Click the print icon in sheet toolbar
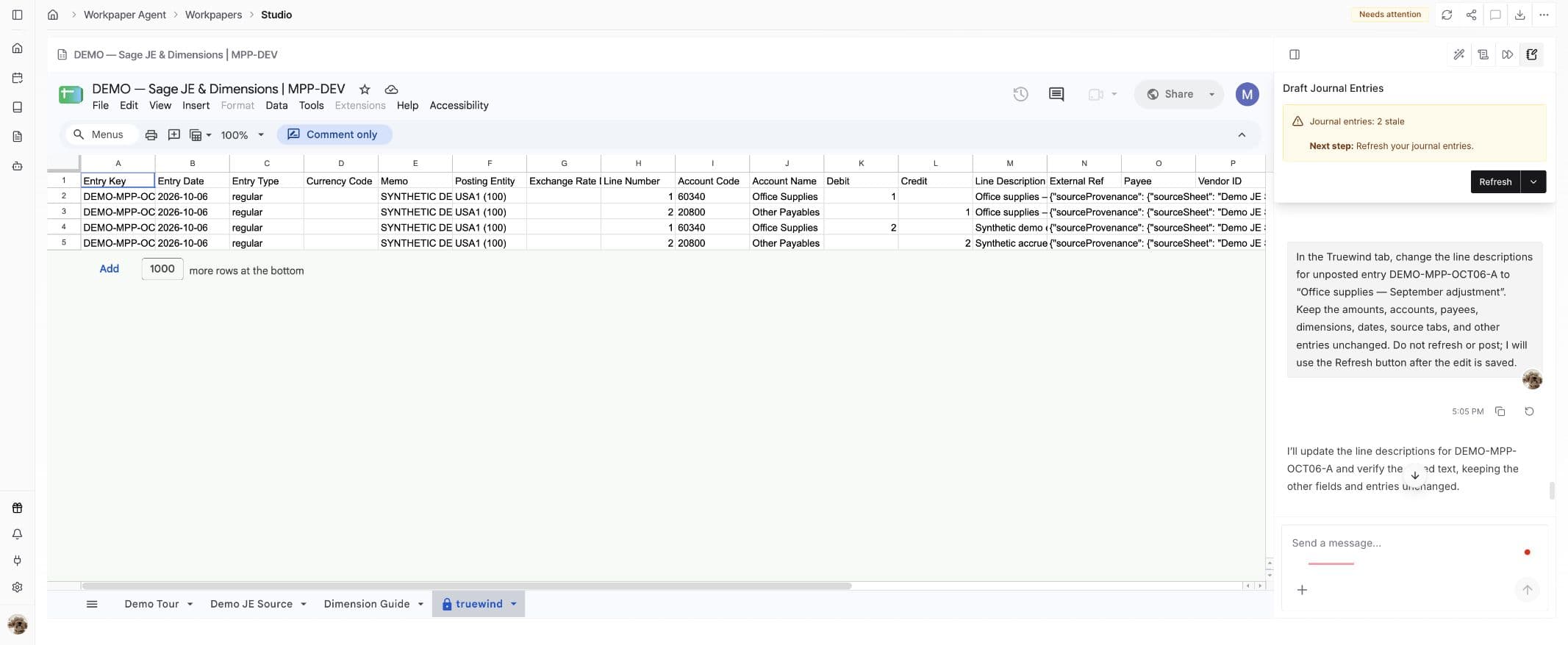Screen dimensions: 1568x645 pyautogui.click(x=151, y=134)
